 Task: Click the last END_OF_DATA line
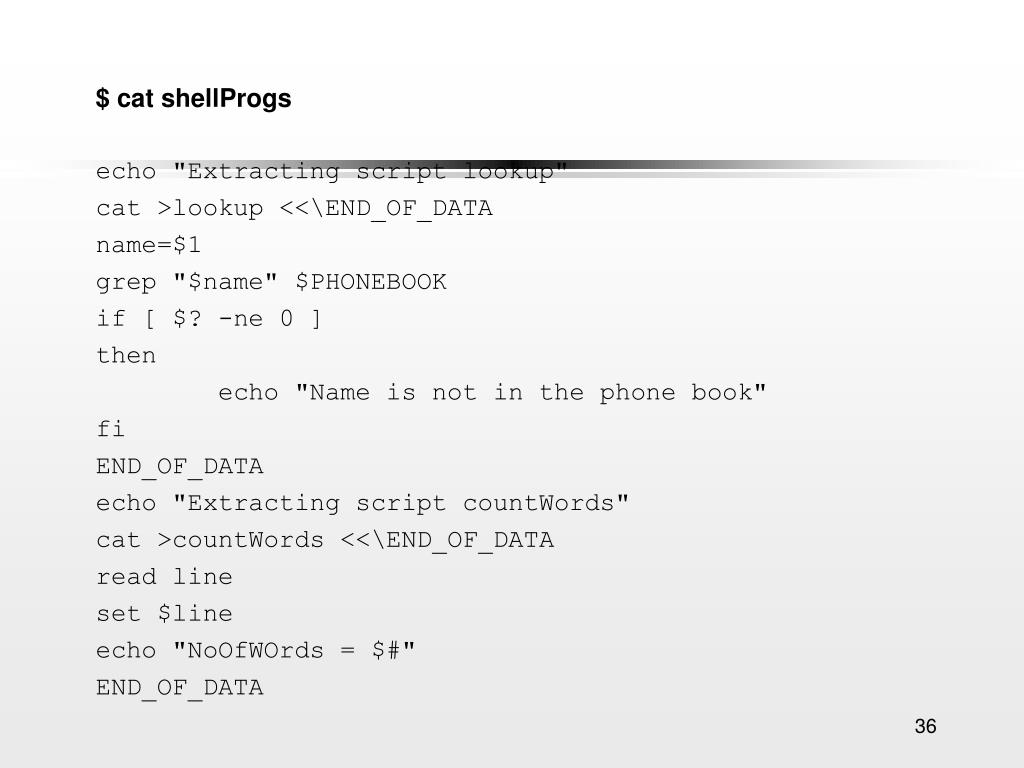pos(180,688)
